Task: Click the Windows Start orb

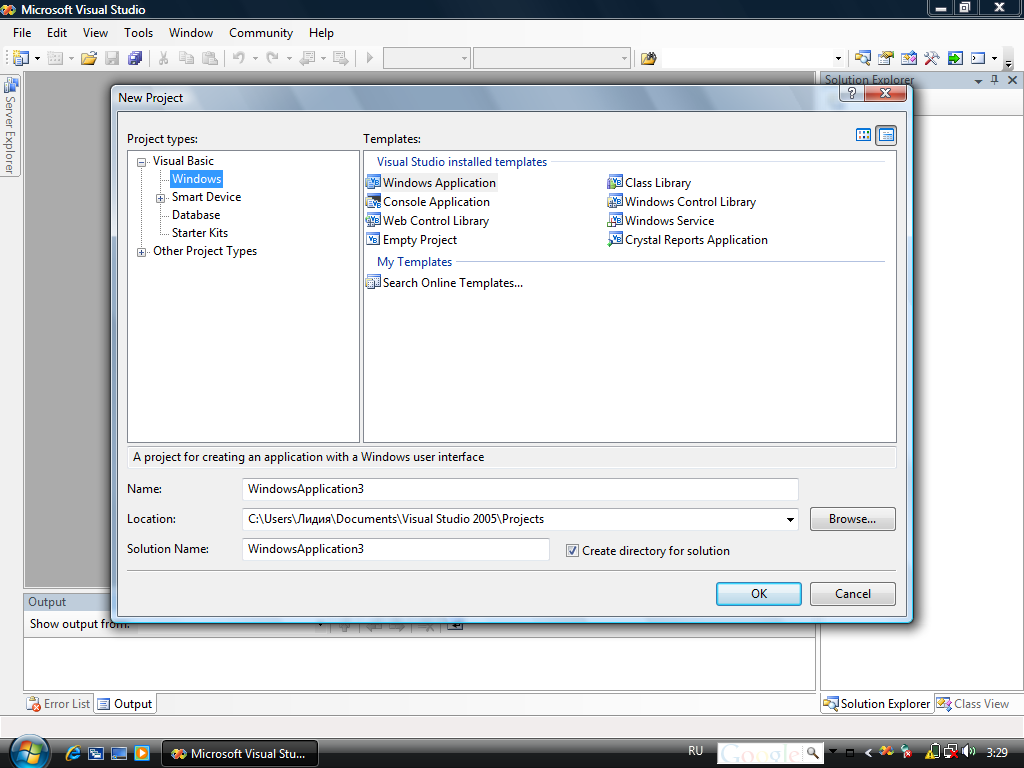Action: 29,753
